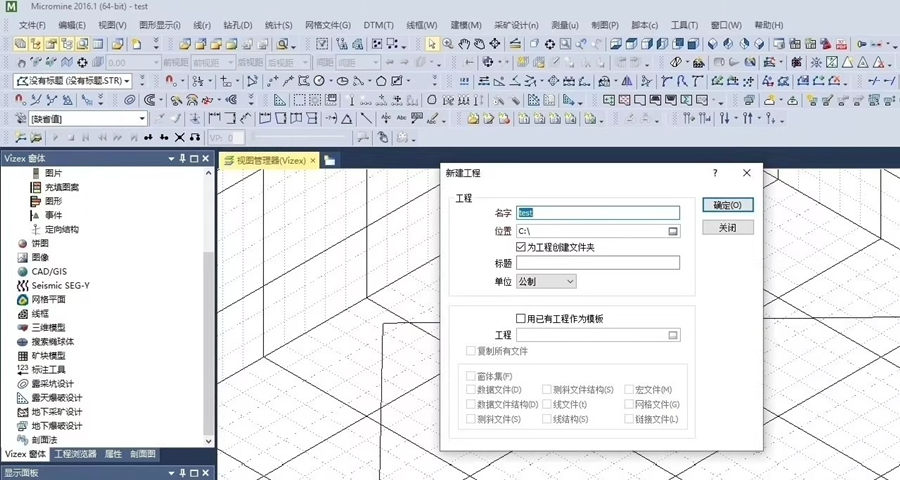The width and height of the screenshot is (900, 480).
Task: Tick the 线文件(t) checkbox
Action: 547,404
